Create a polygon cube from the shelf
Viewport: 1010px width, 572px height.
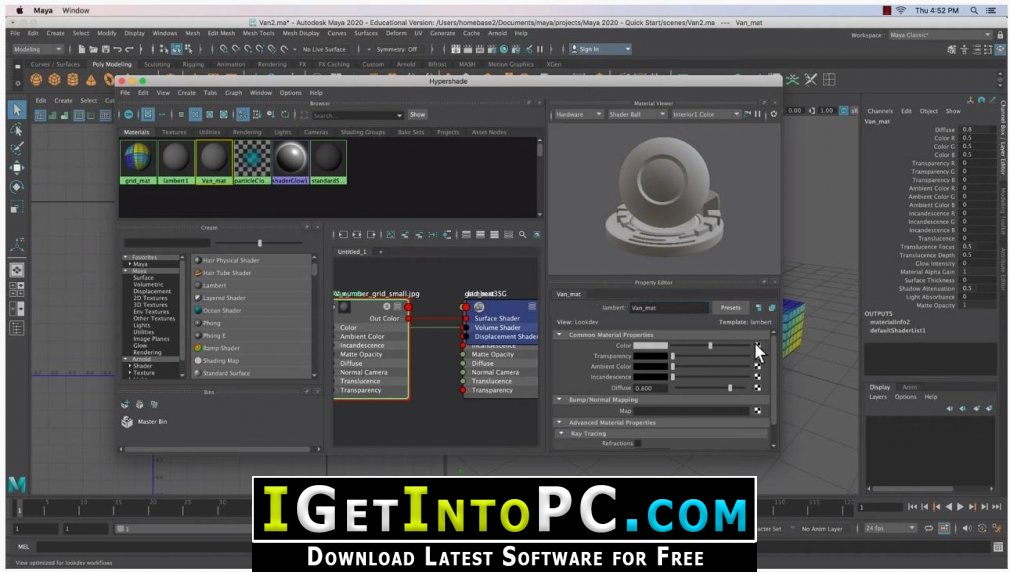[55, 80]
